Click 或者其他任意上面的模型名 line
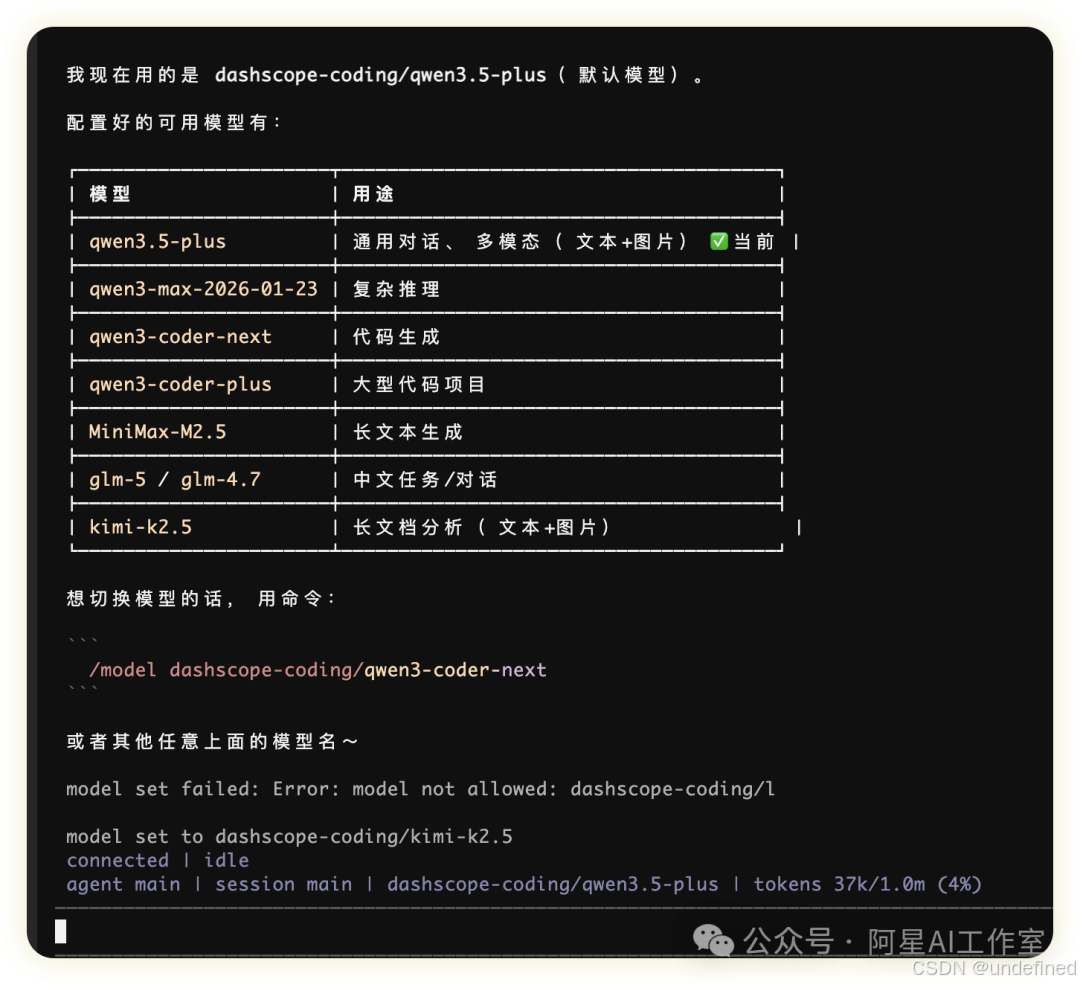Screen dimensions: 1080x985 pyautogui.click(x=212, y=741)
